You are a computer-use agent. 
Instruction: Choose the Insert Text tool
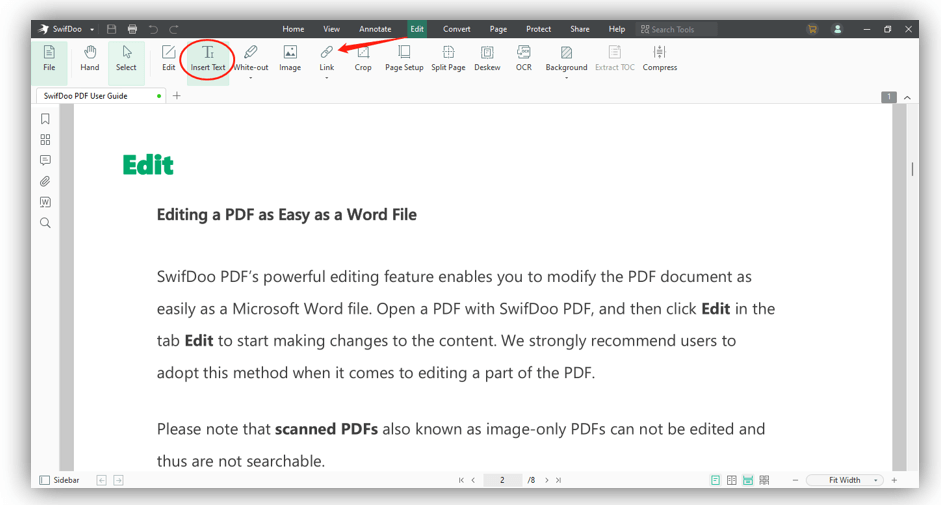(x=208, y=59)
